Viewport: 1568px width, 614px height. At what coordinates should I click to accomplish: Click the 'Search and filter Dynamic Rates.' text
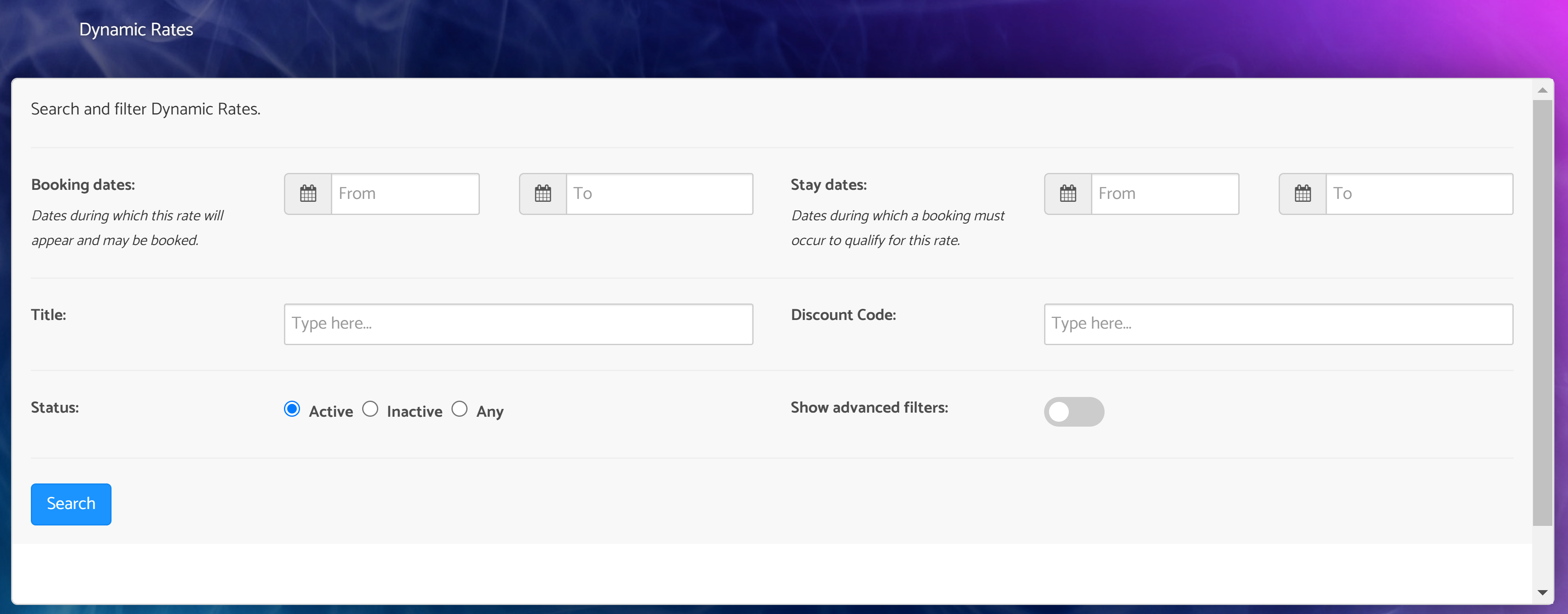pyautogui.click(x=145, y=110)
